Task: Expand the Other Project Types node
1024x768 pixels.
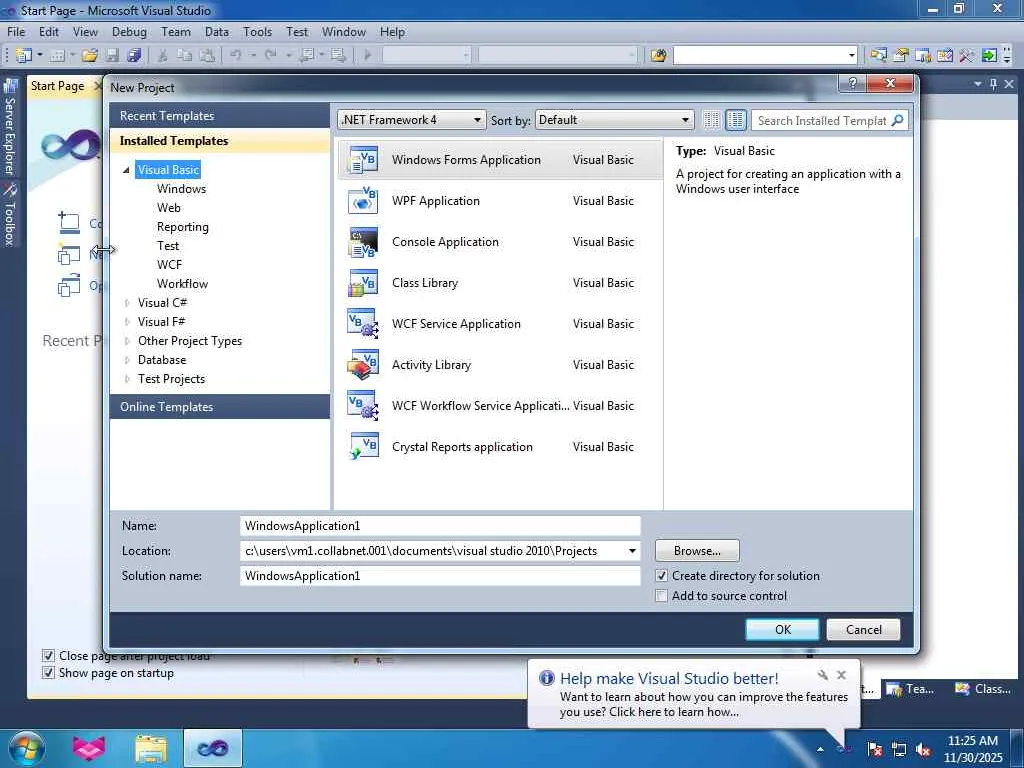Action: [x=127, y=341]
